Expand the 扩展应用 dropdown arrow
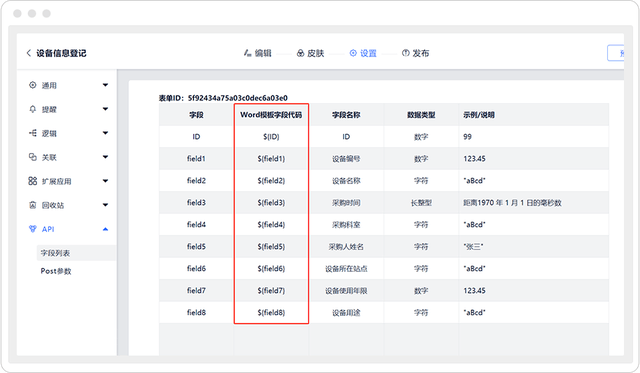 (x=105, y=181)
